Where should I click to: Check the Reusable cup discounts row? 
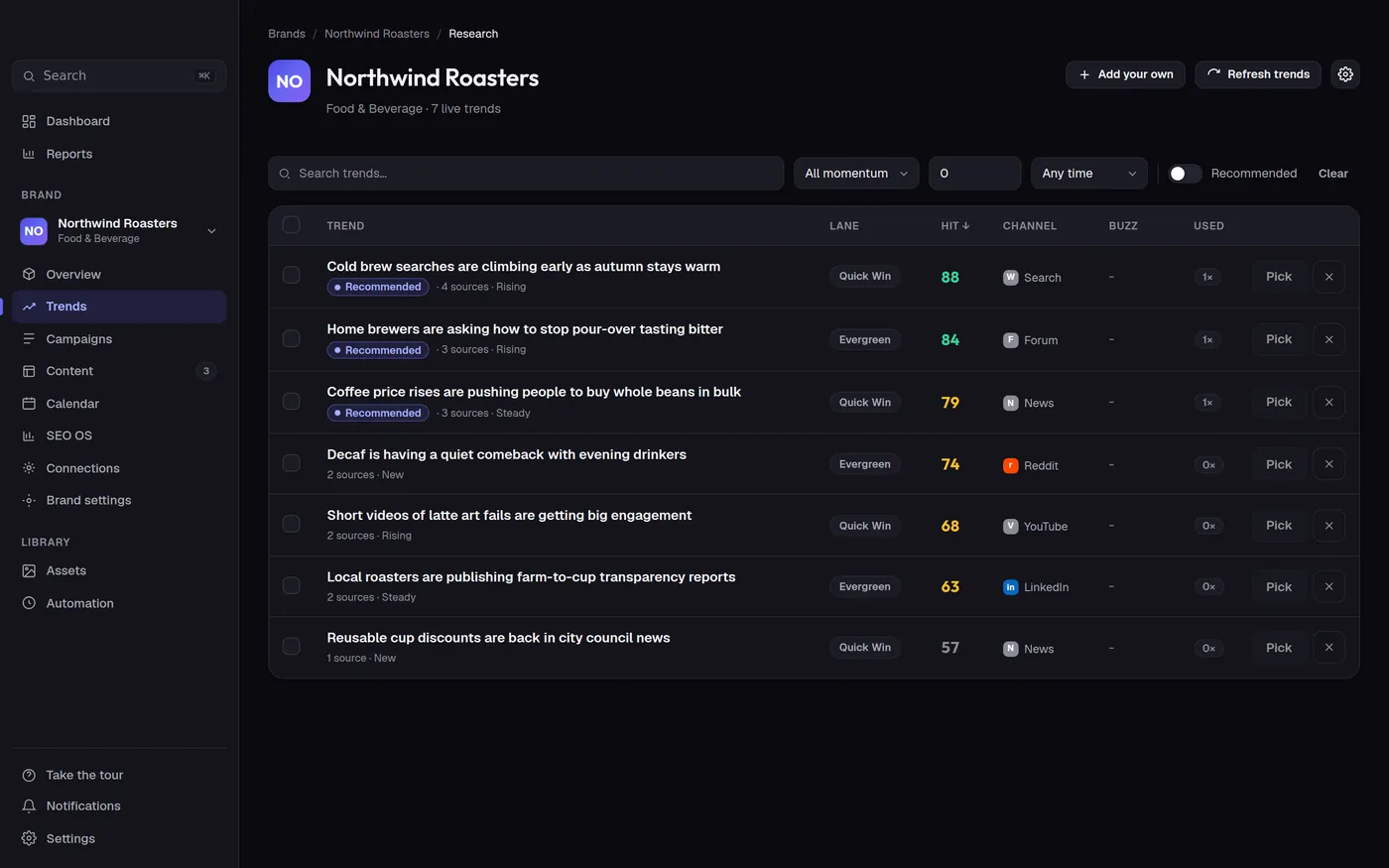coord(291,647)
